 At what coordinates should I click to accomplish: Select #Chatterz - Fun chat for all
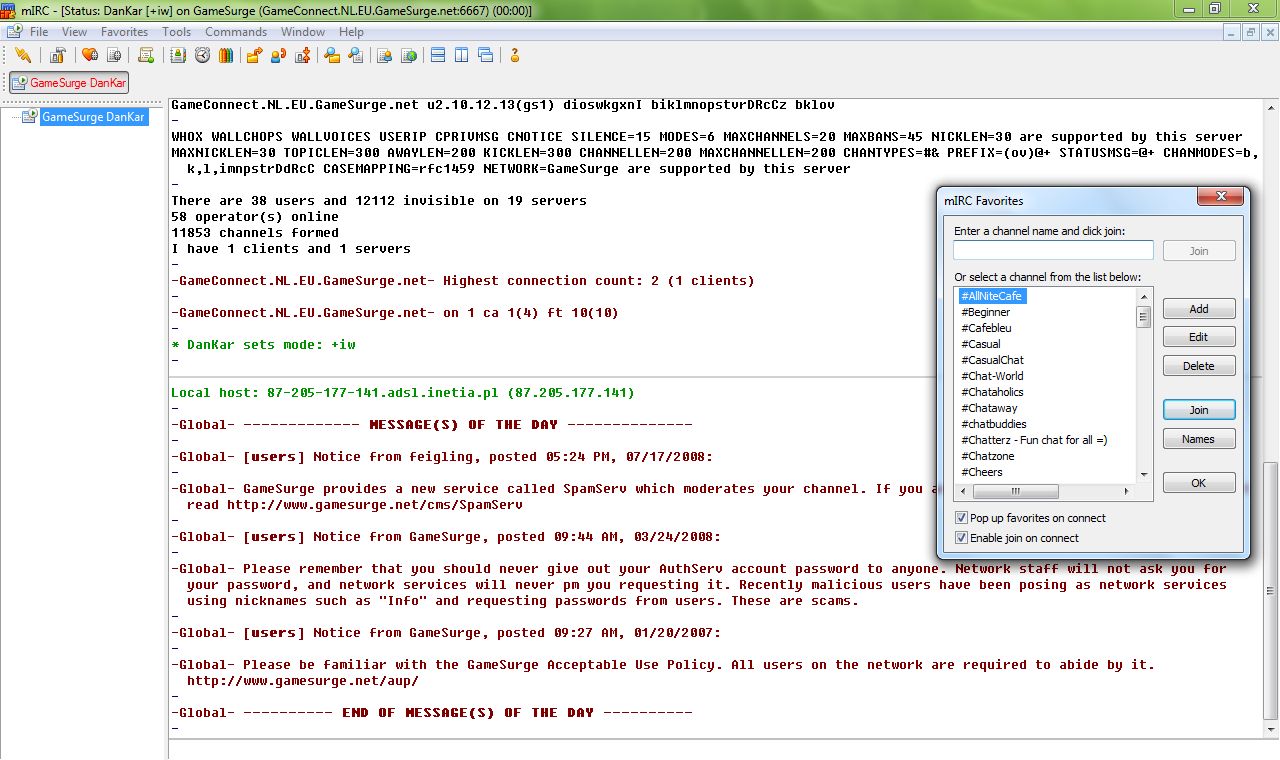pyautogui.click(x=1034, y=440)
